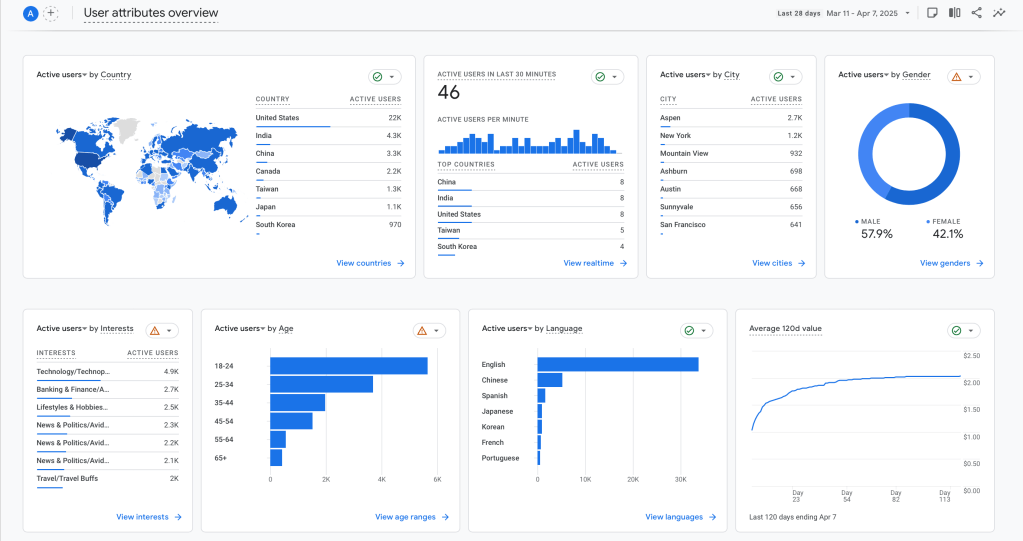Click warning status icon on Gender card

click(955, 77)
